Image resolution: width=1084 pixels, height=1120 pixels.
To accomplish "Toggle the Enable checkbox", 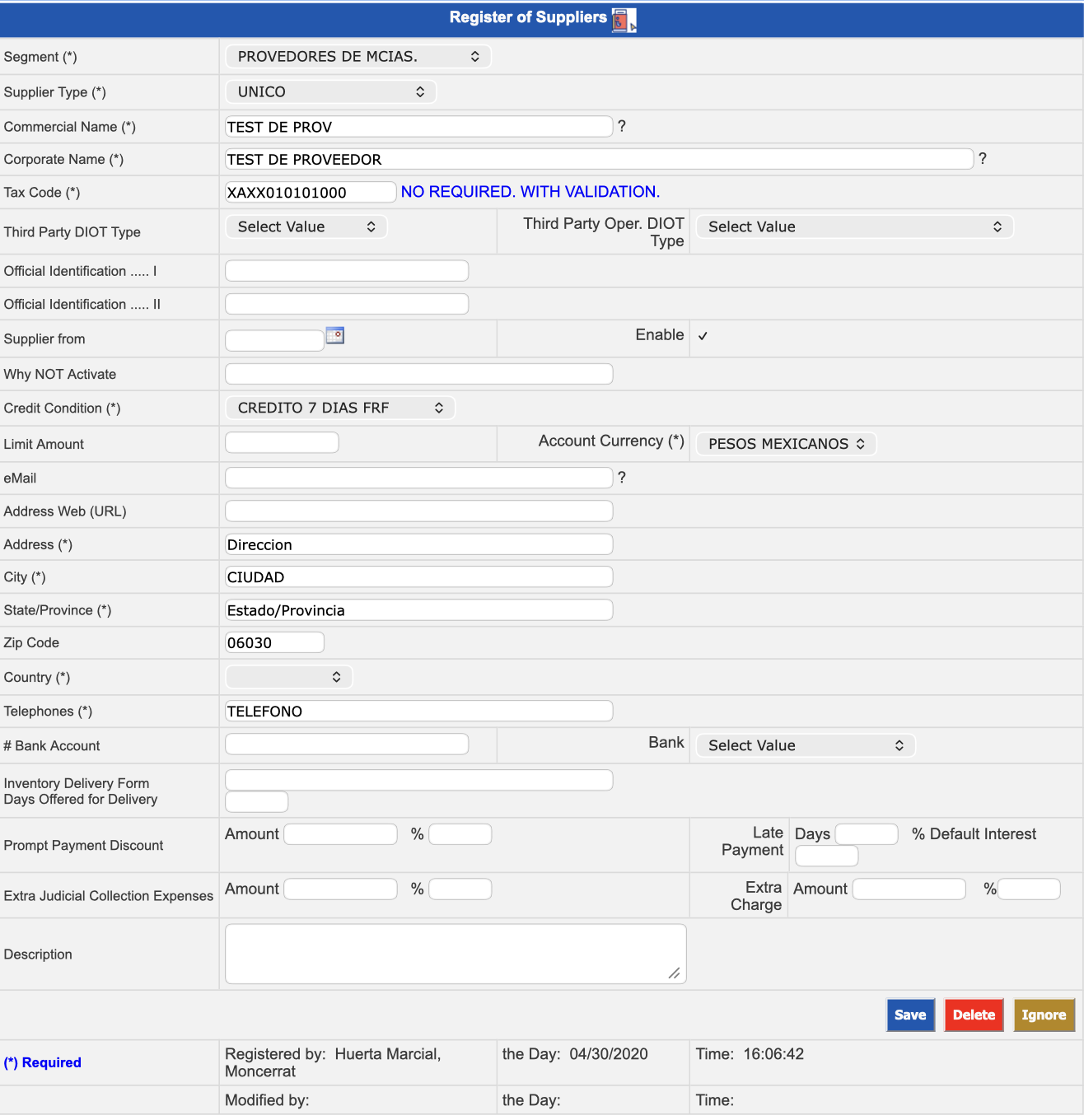I will pyautogui.click(x=703, y=336).
